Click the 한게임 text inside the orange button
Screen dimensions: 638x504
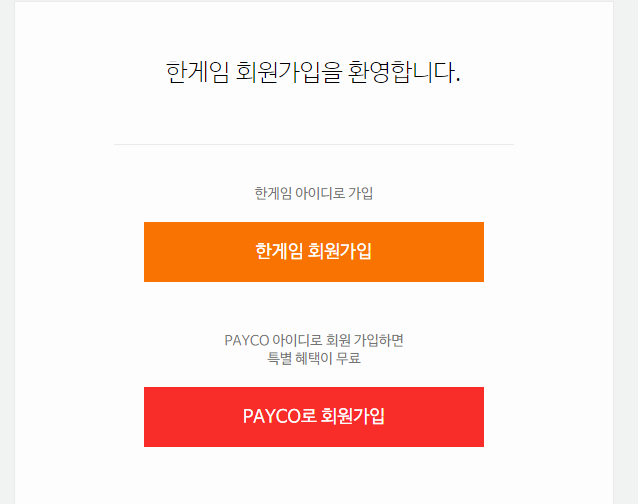click(279, 251)
